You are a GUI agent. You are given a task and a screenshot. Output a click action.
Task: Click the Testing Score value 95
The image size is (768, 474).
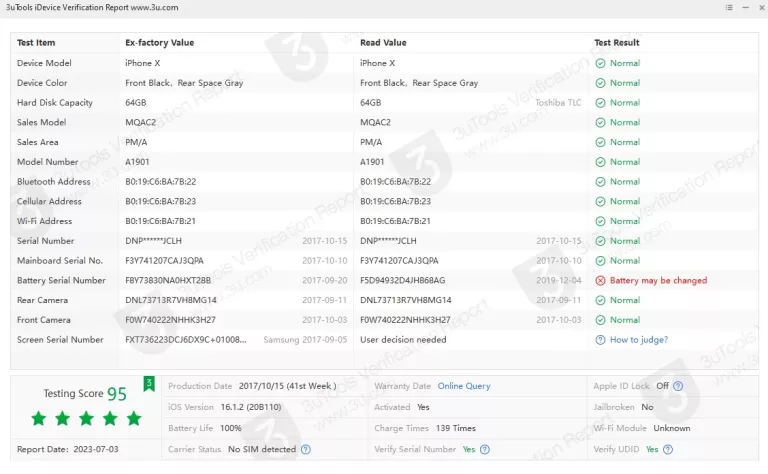(117, 394)
